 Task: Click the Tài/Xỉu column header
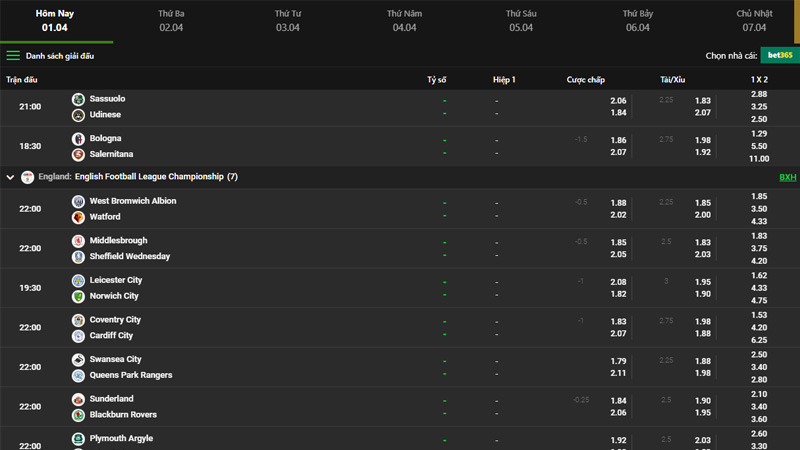pos(672,80)
